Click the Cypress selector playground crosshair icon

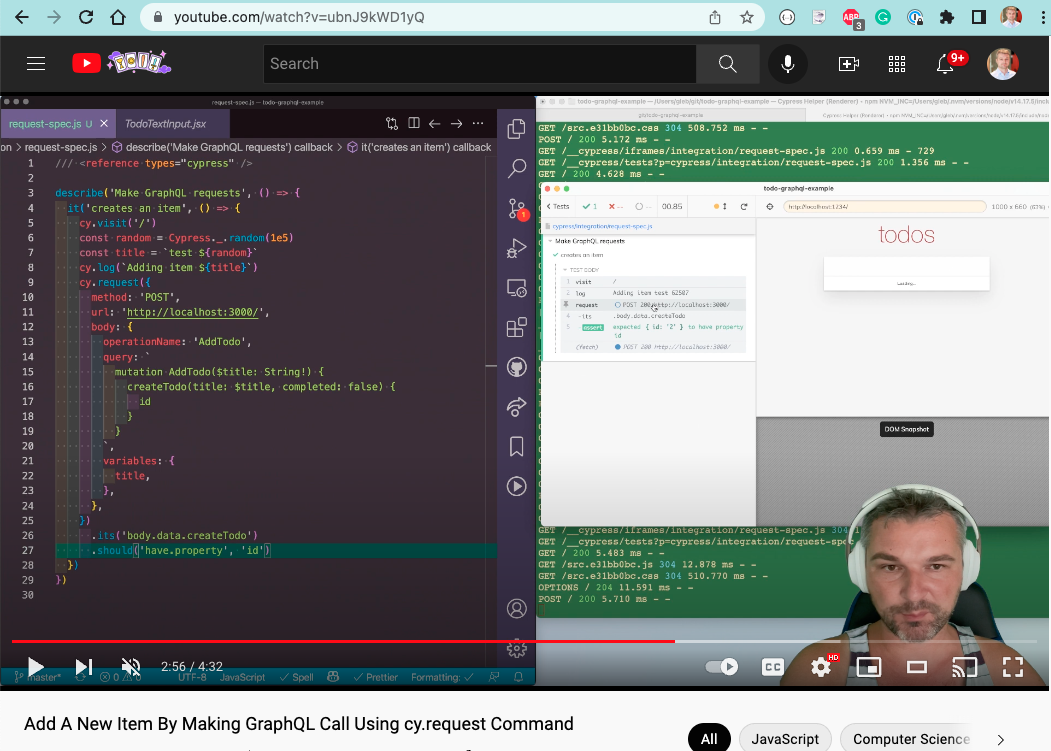point(769,207)
